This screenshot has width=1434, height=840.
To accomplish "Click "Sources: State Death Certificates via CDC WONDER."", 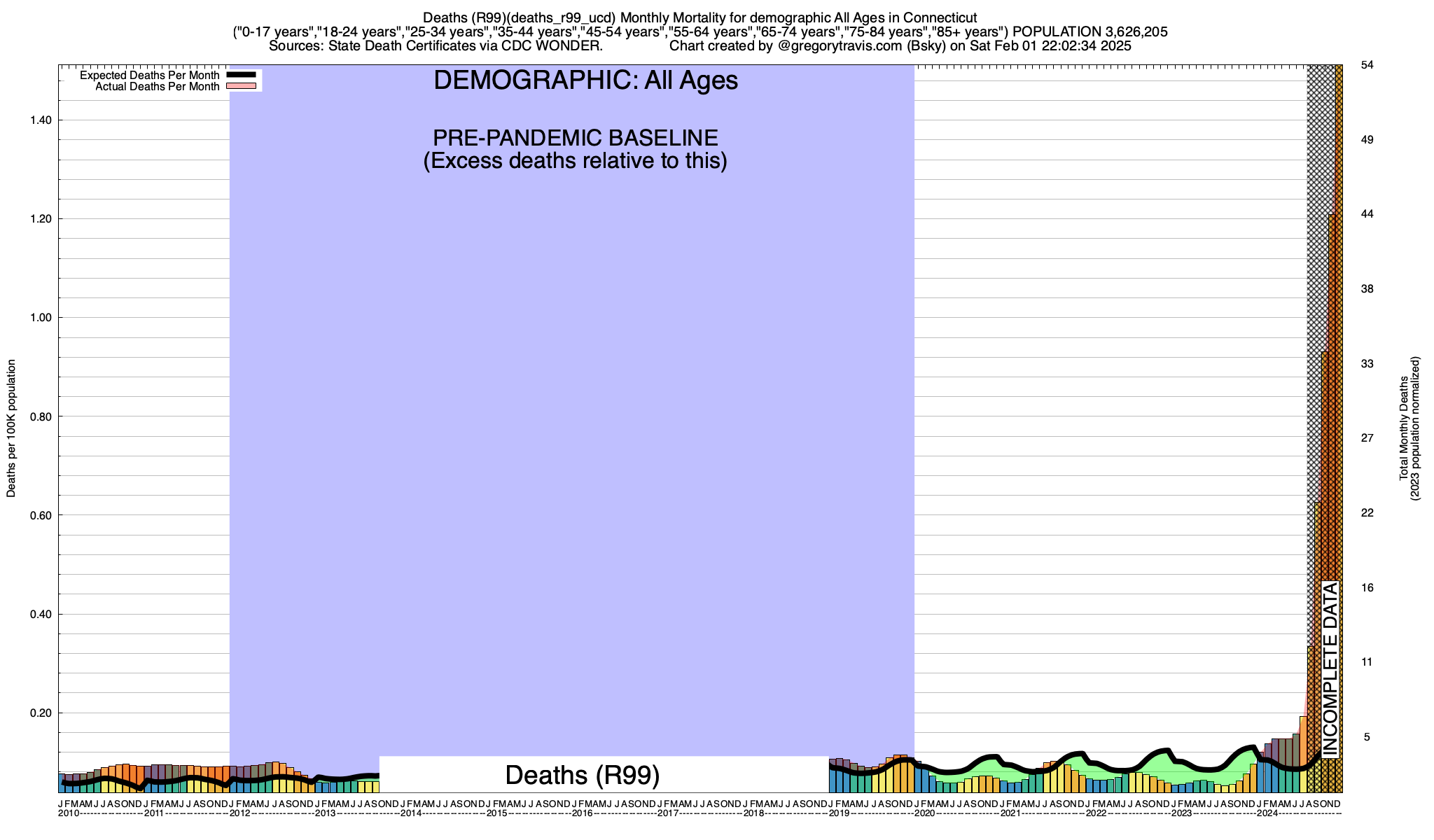I will tap(436, 46).
